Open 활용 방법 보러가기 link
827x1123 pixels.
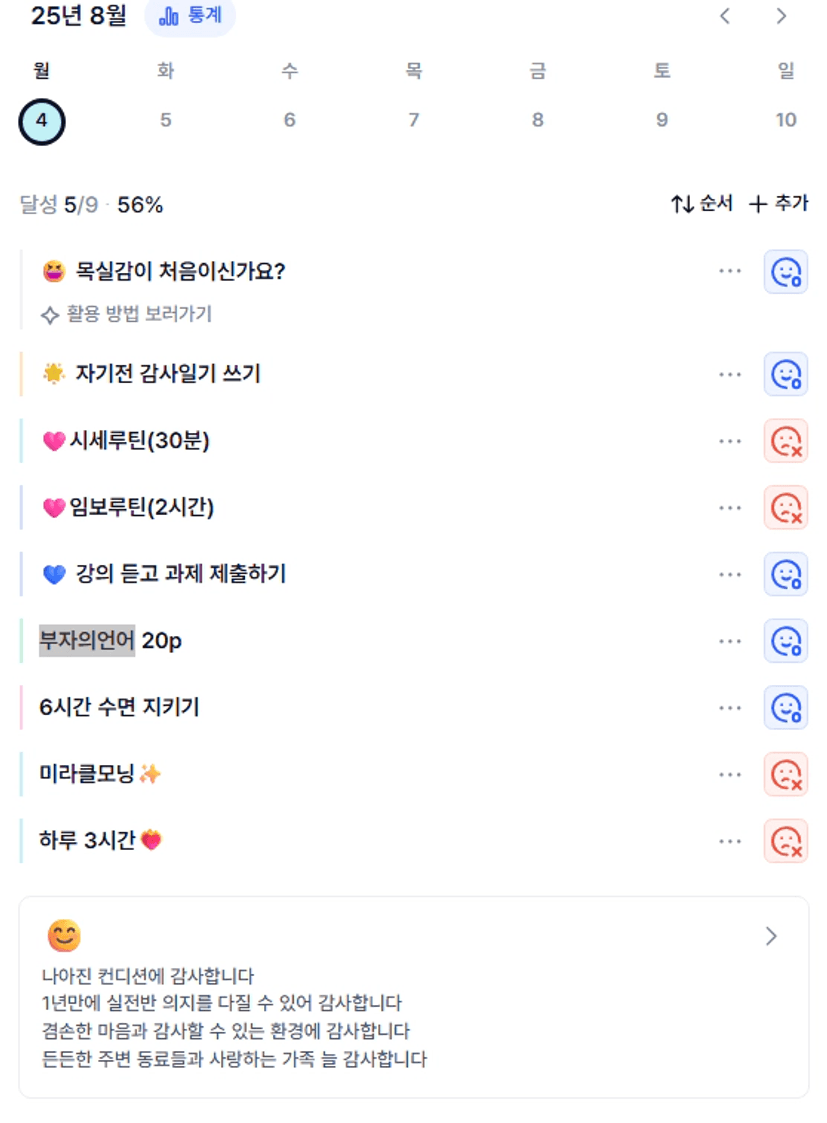point(127,314)
